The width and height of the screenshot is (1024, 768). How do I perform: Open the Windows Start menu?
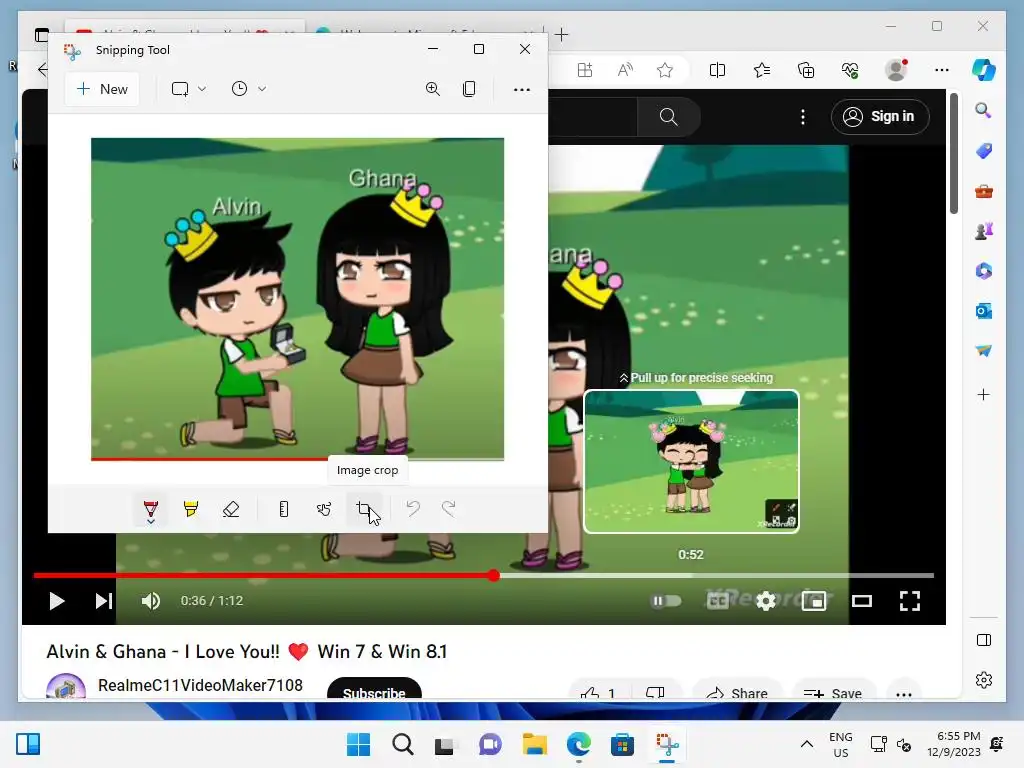click(358, 744)
